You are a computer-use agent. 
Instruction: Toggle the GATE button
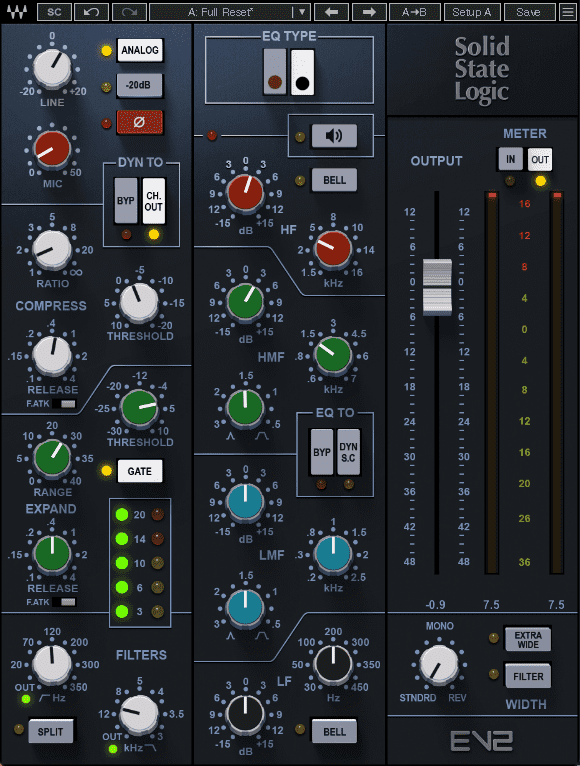[140, 471]
